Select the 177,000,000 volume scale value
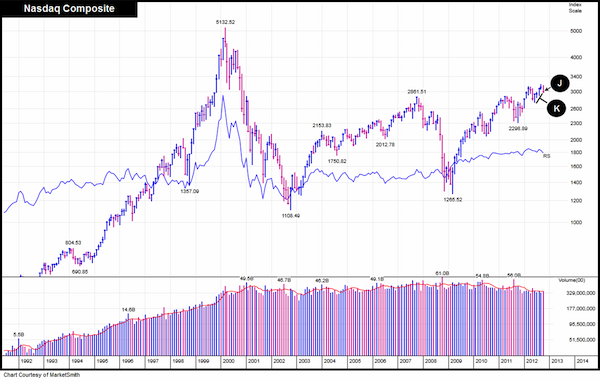600x382 pixels. [580, 309]
